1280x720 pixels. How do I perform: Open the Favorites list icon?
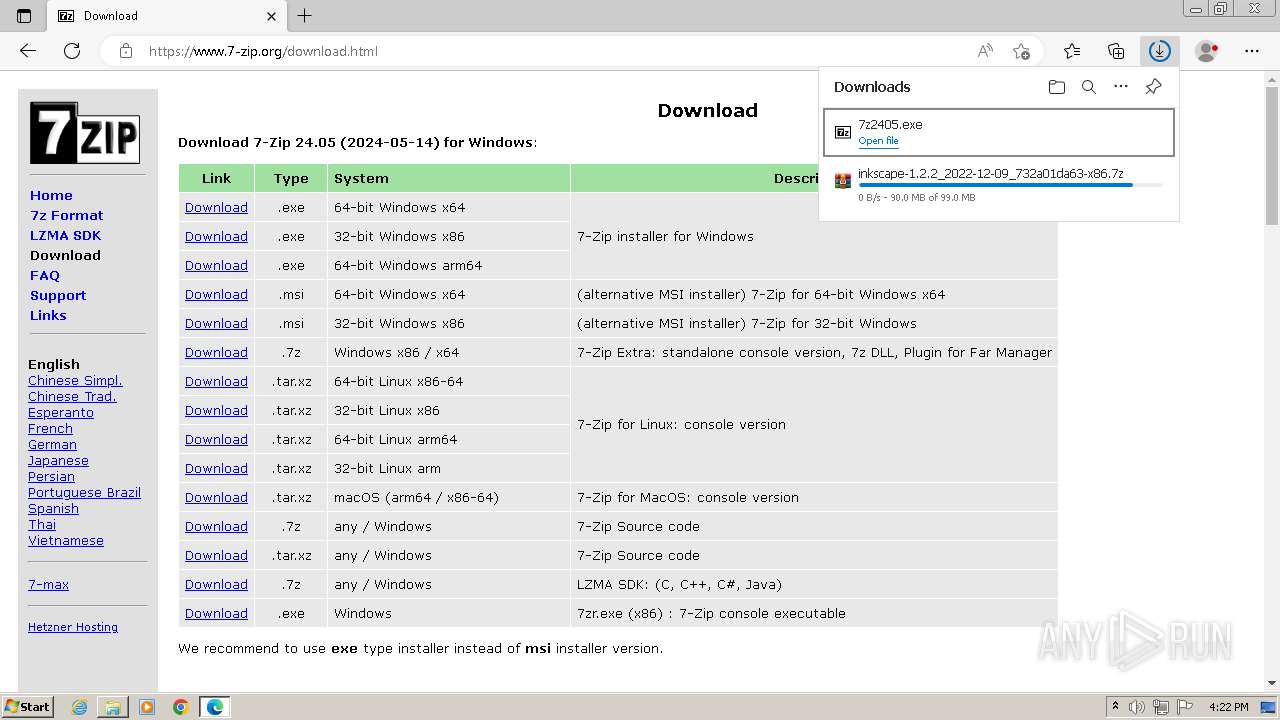(x=1072, y=51)
